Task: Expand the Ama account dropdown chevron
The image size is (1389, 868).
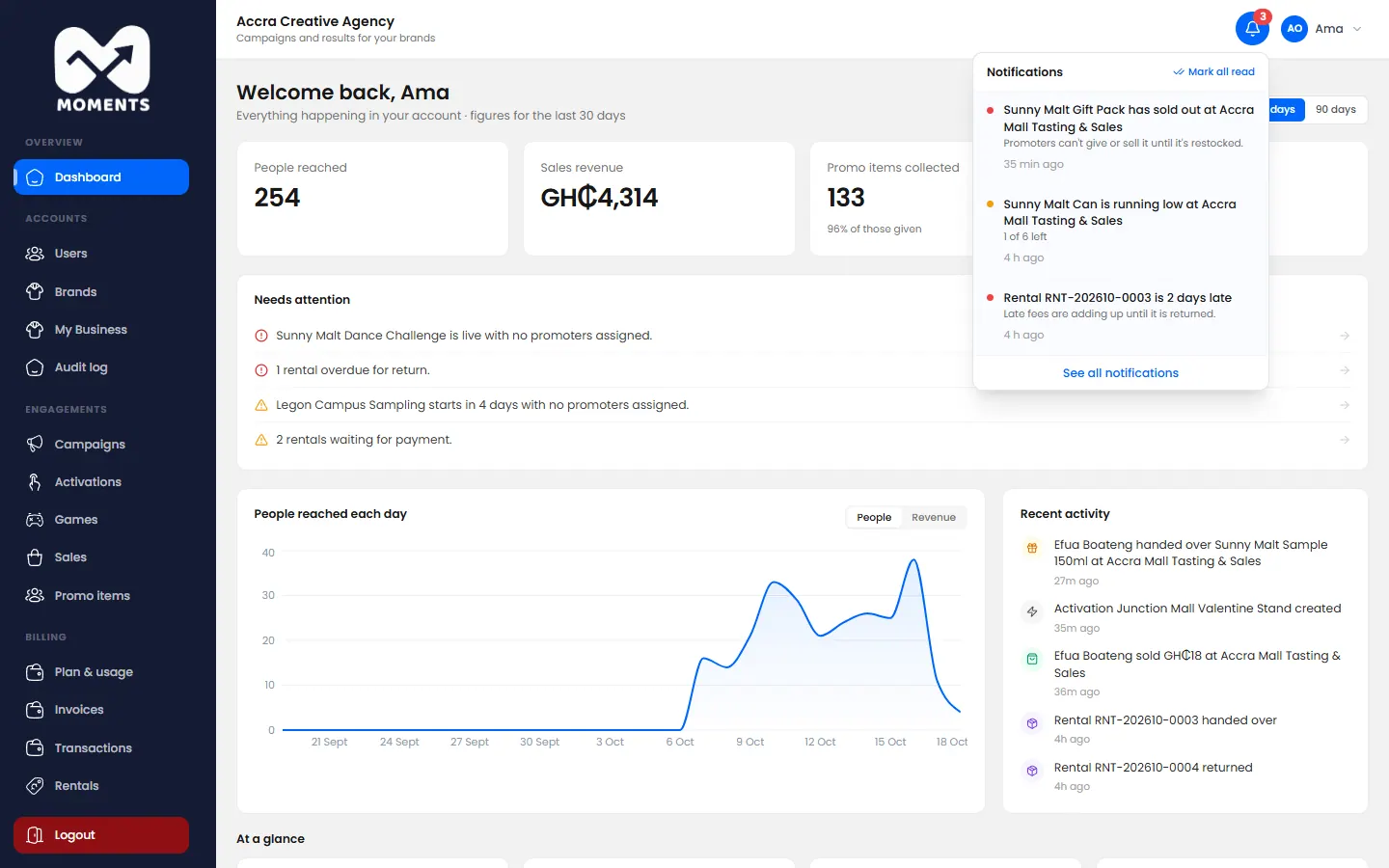Action: click(x=1357, y=29)
